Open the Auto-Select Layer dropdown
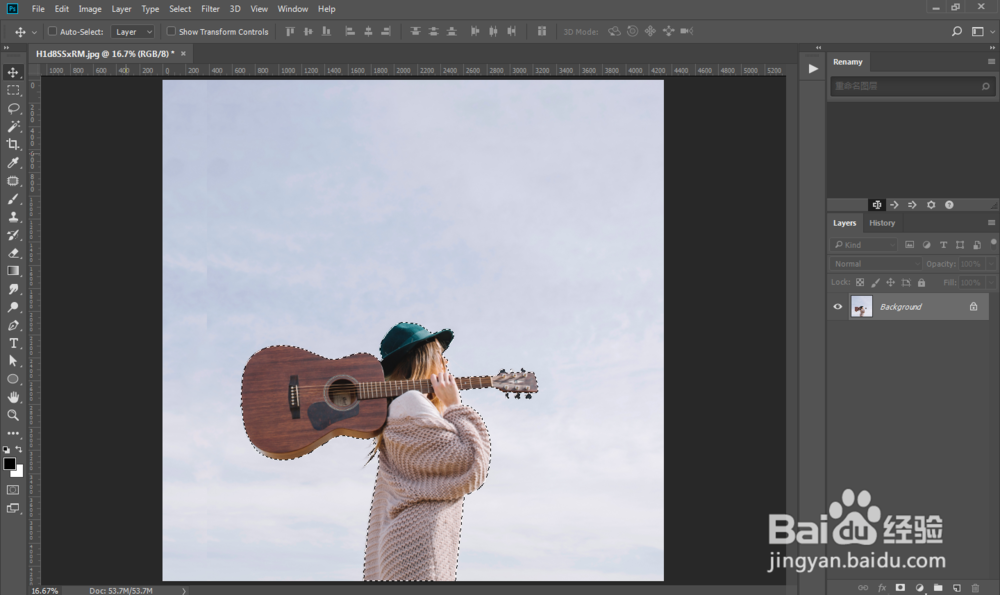Viewport: 1000px width, 595px height. coord(133,32)
